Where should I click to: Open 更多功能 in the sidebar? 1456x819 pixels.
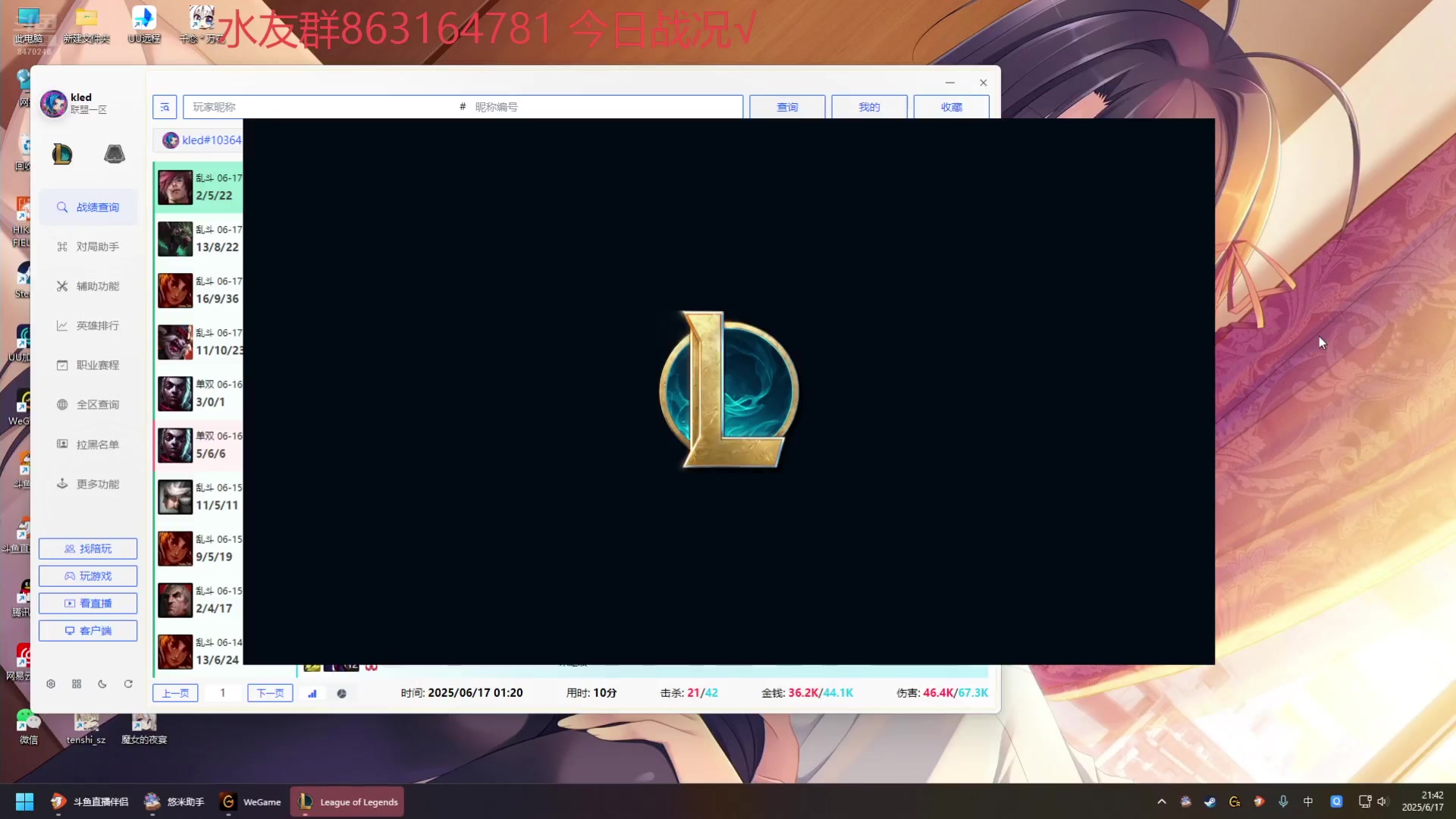point(88,484)
